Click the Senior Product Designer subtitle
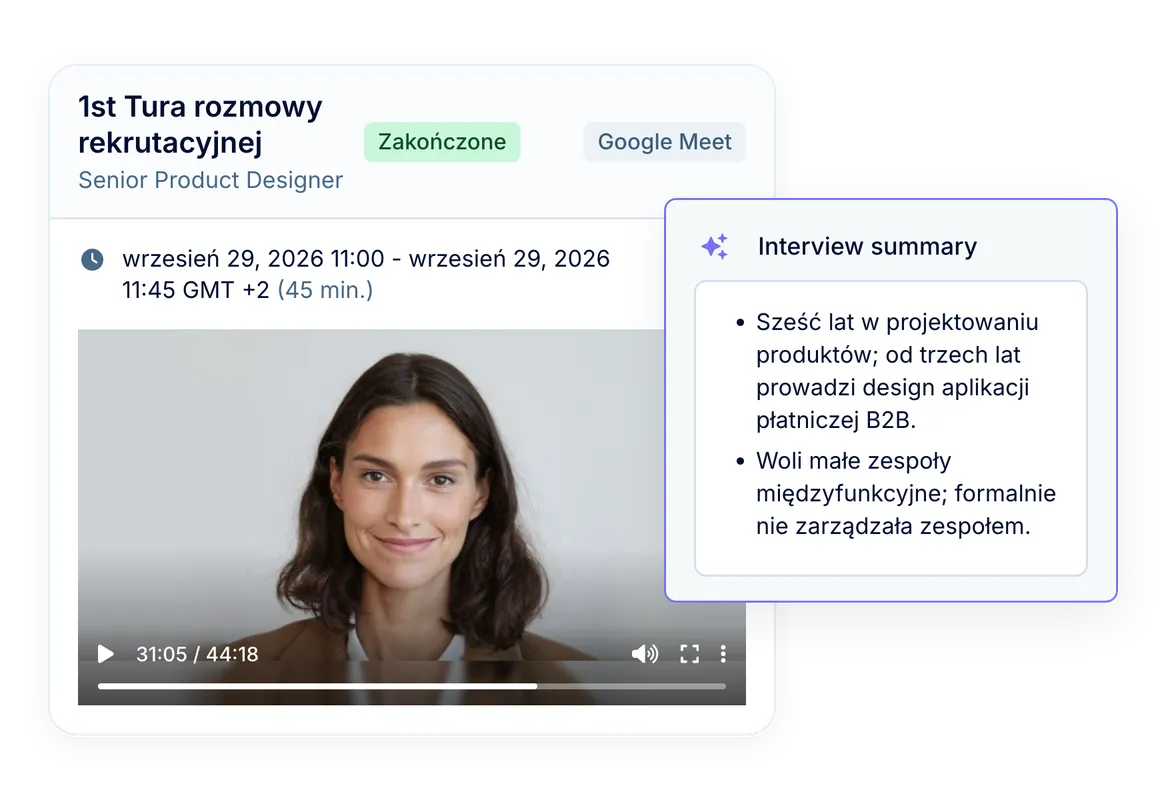The image size is (1166, 800). point(210,180)
